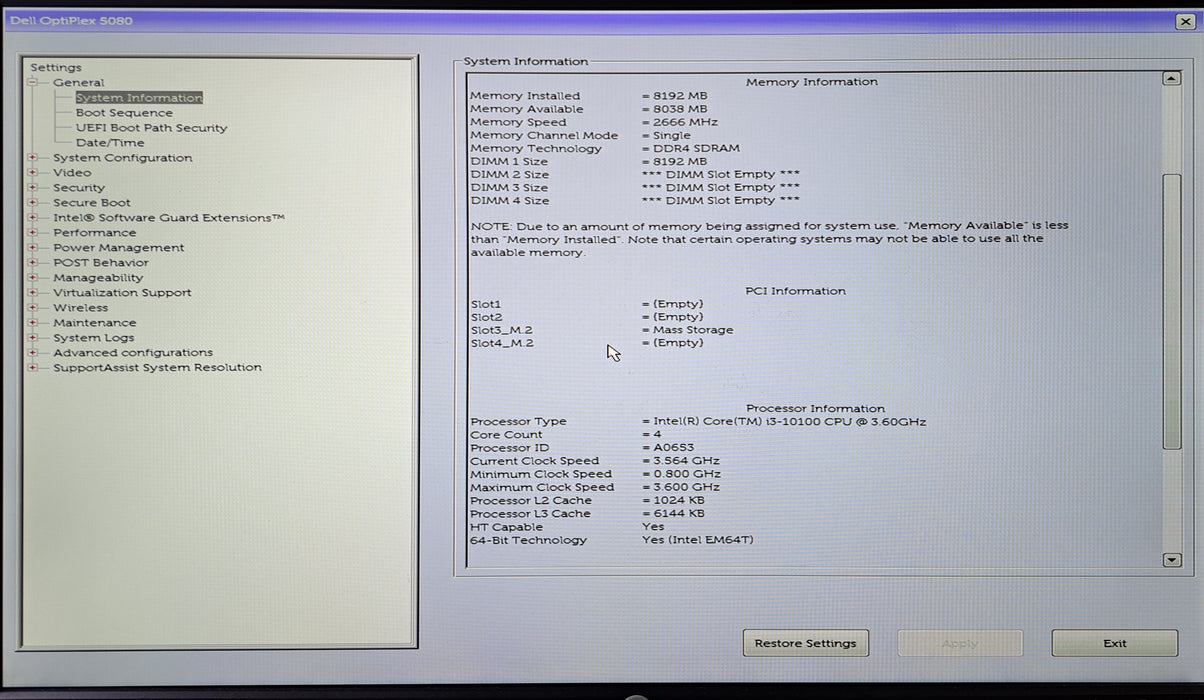This screenshot has width=1204, height=700.
Task: Expand the Manageability node
Action: (x=33, y=277)
